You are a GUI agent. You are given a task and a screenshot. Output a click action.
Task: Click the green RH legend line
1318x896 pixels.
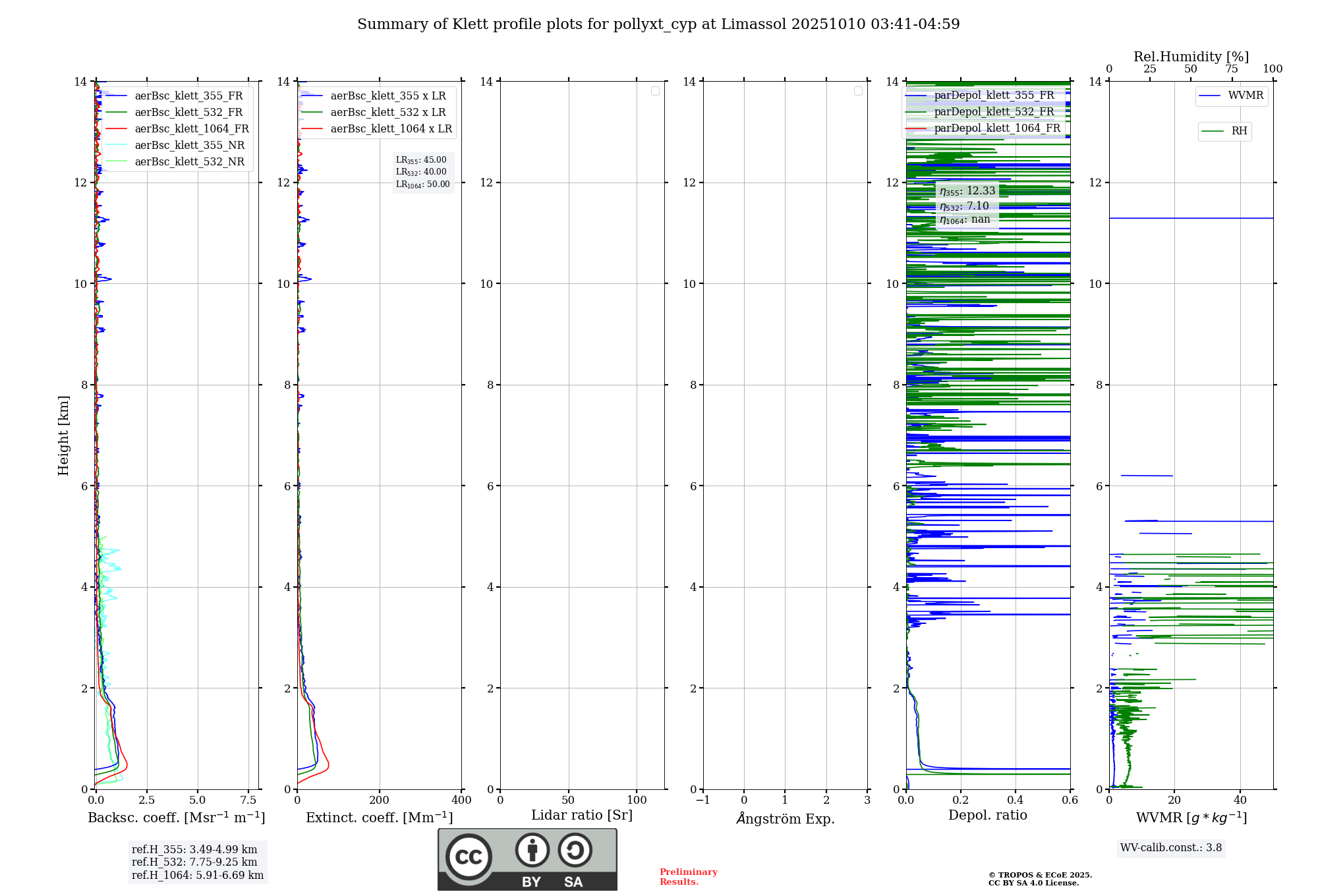pos(1213,132)
